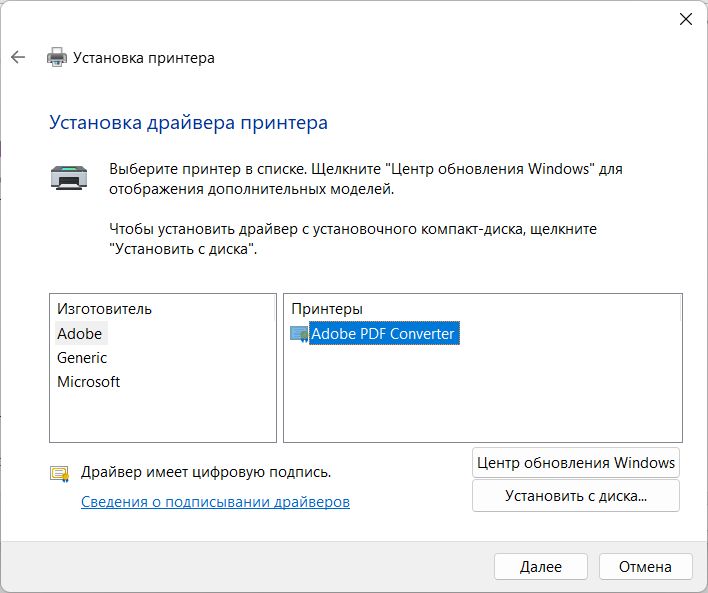
Task: Click the large printer icon beside the instructions
Action: 69,177
